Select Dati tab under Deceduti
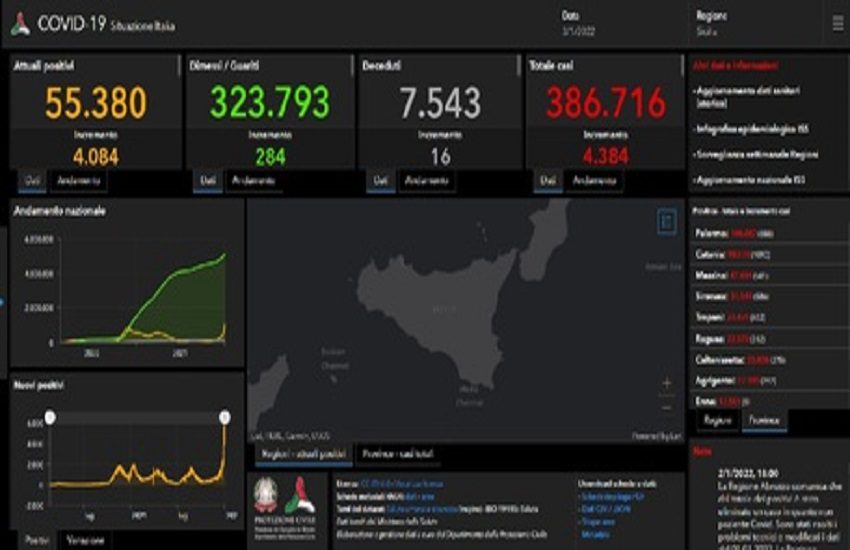This screenshot has width=850, height=550. [380, 180]
